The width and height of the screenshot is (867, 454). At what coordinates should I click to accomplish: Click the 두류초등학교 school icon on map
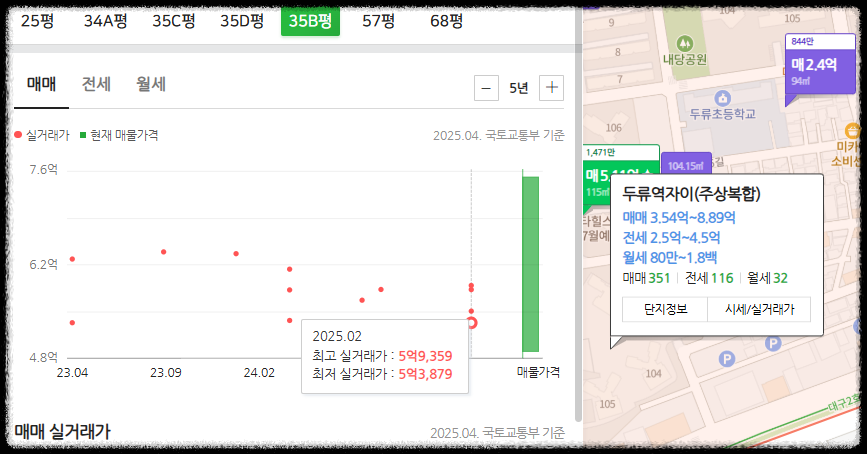click(x=722, y=98)
